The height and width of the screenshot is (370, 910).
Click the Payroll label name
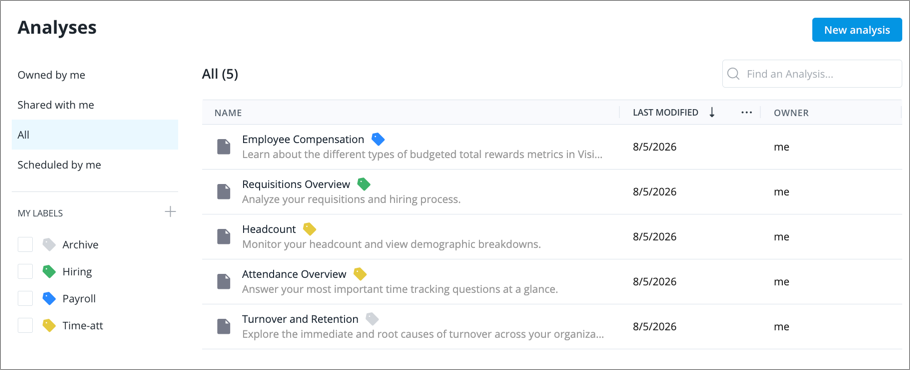point(79,299)
